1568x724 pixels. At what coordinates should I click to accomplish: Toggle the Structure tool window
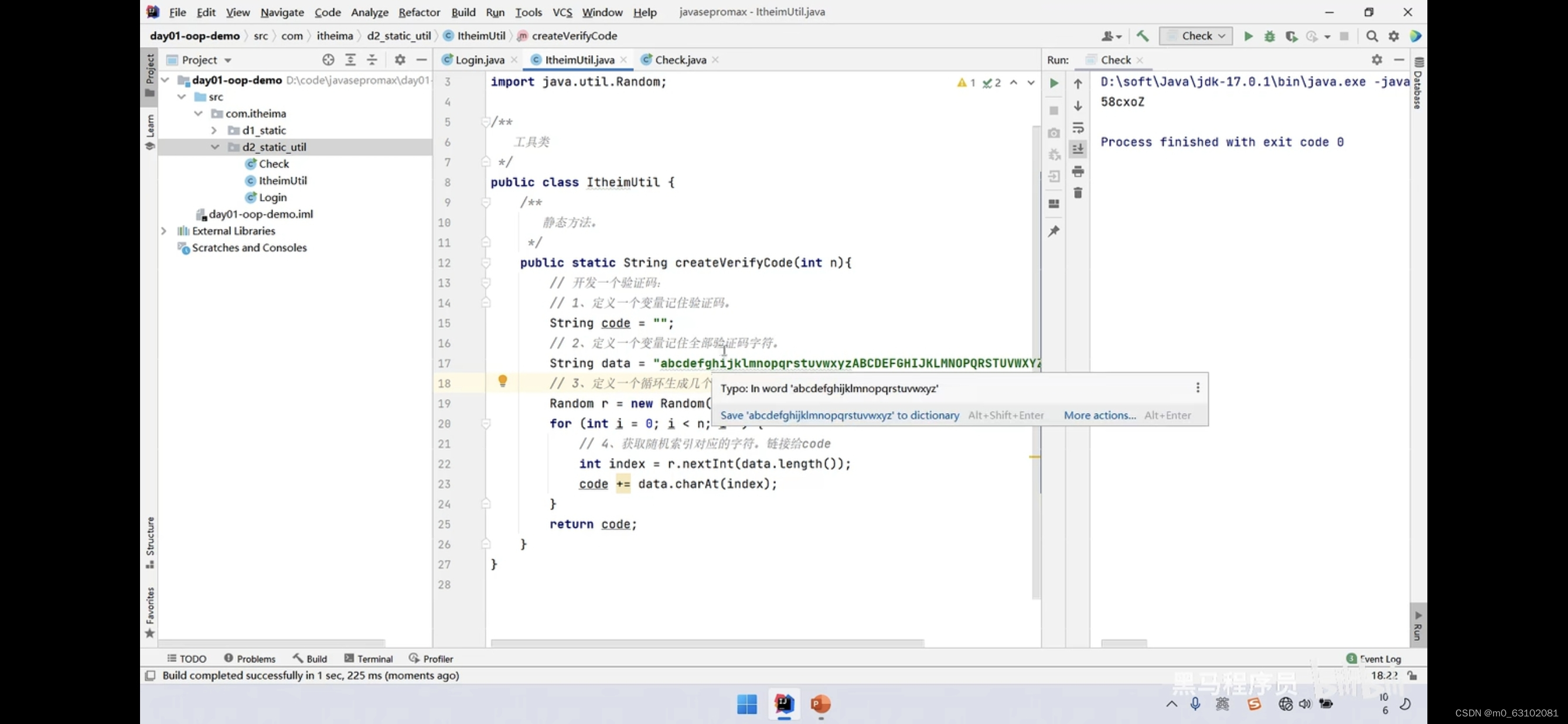[150, 541]
